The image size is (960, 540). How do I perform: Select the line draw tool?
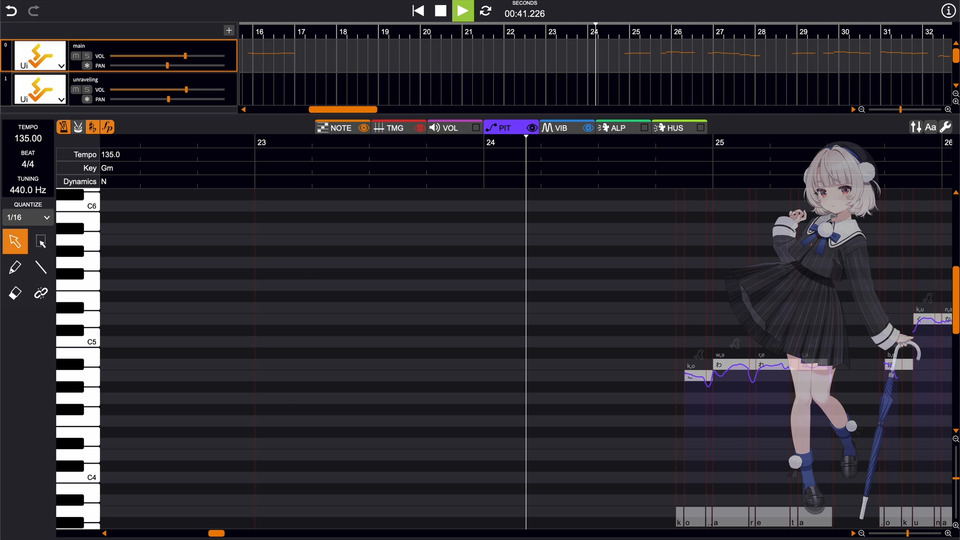coord(41,267)
